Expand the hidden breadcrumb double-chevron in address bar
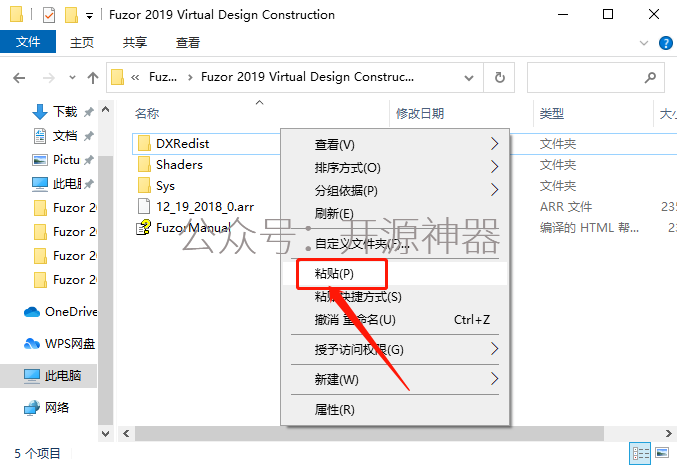The width and height of the screenshot is (677, 466). click(135, 78)
